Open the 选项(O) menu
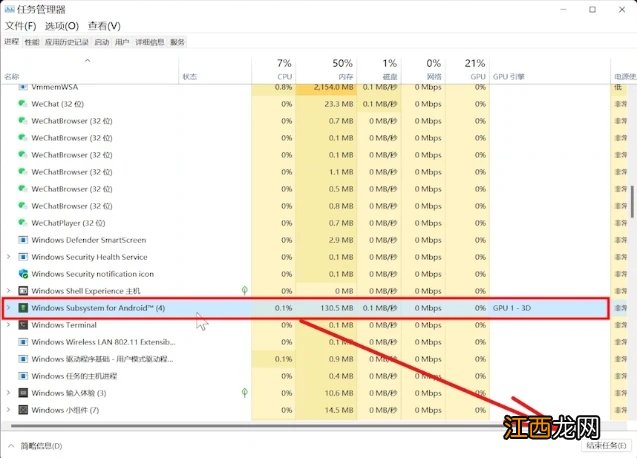The image size is (637, 458). pyautogui.click(x=62, y=26)
